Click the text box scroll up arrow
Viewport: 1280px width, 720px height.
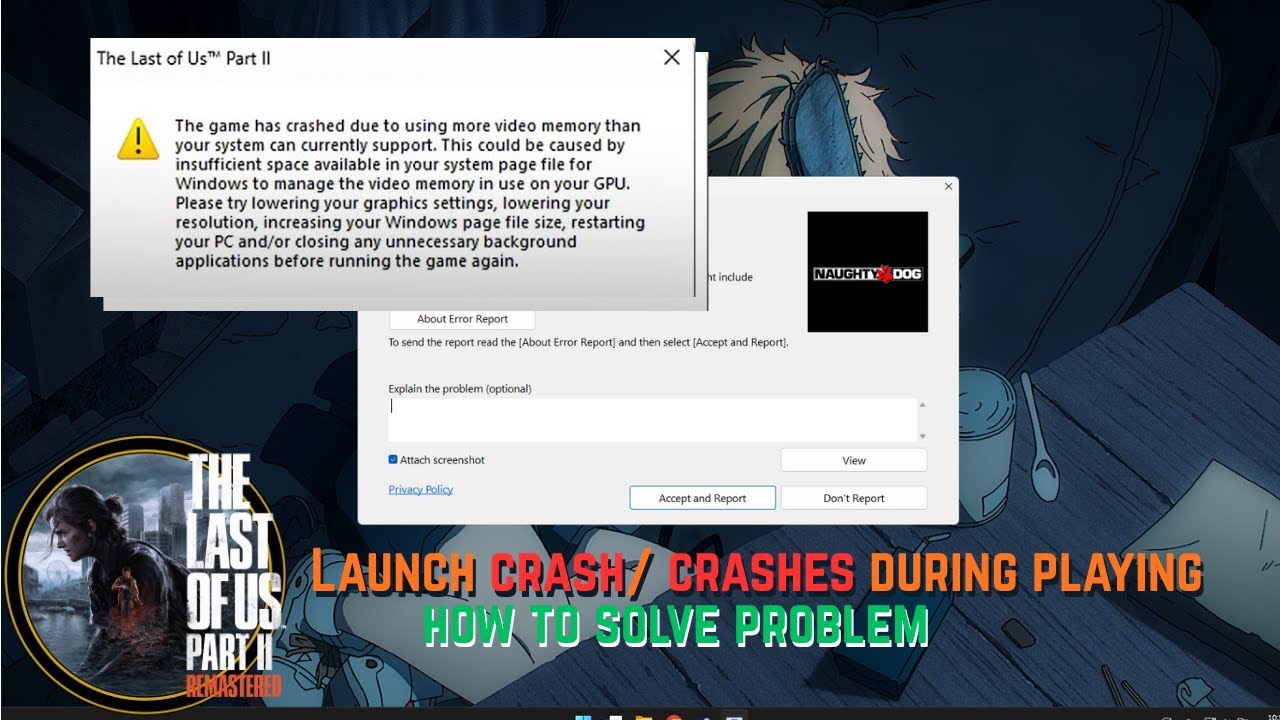[x=922, y=404]
